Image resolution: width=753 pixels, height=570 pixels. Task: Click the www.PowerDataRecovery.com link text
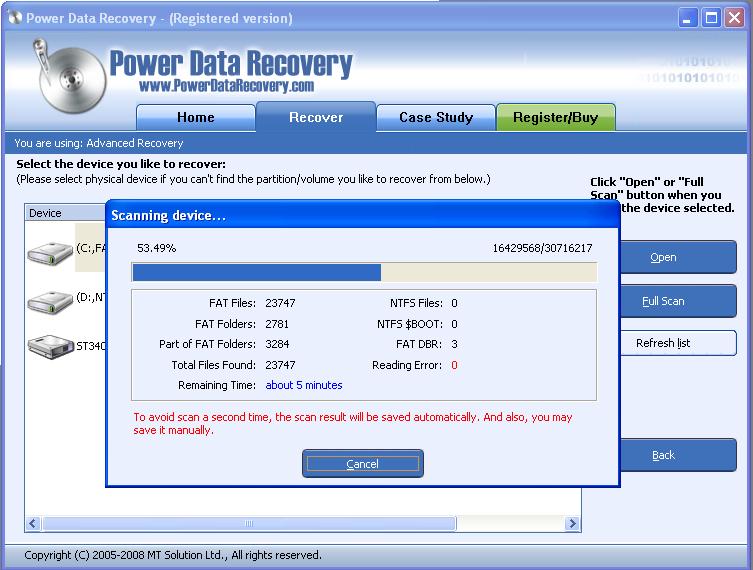(226, 86)
